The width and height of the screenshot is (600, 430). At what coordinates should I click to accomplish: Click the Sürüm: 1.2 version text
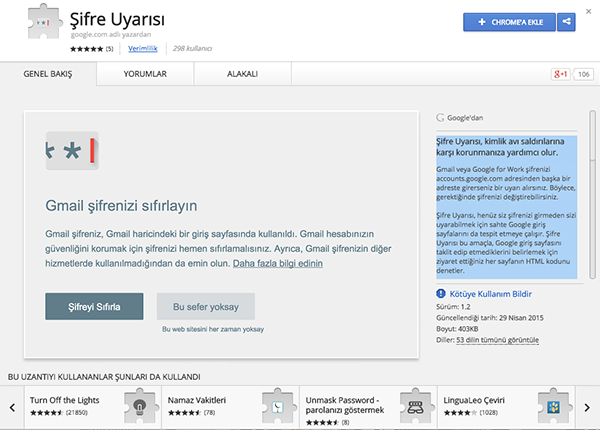click(x=453, y=307)
